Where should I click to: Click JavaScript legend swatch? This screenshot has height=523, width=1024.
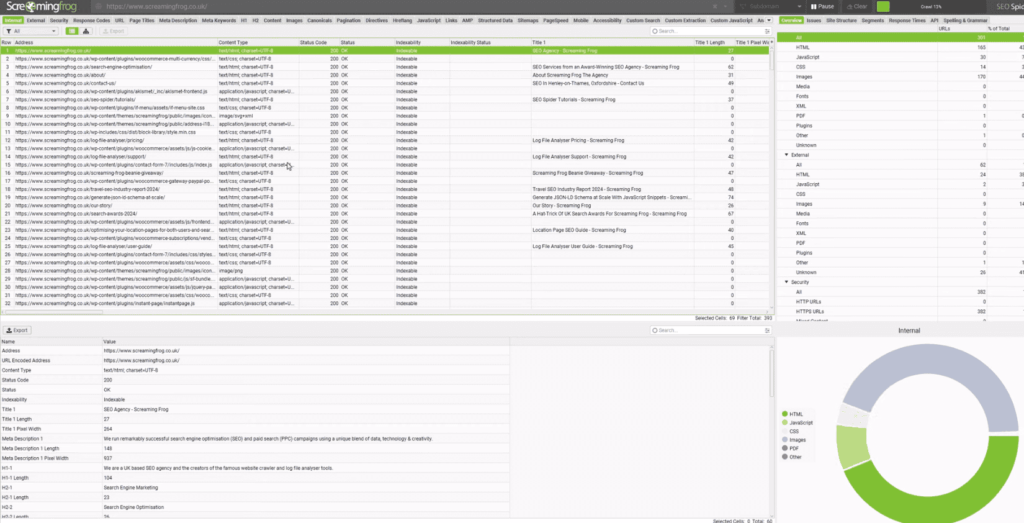pyautogui.click(x=784, y=422)
